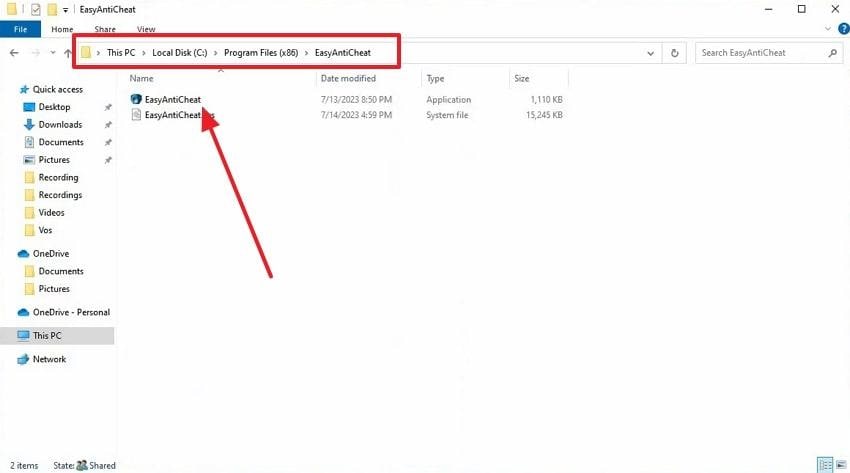Viewport: 850px width, 473px height.
Task: Click the Application type cell
Action: (448, 100)
